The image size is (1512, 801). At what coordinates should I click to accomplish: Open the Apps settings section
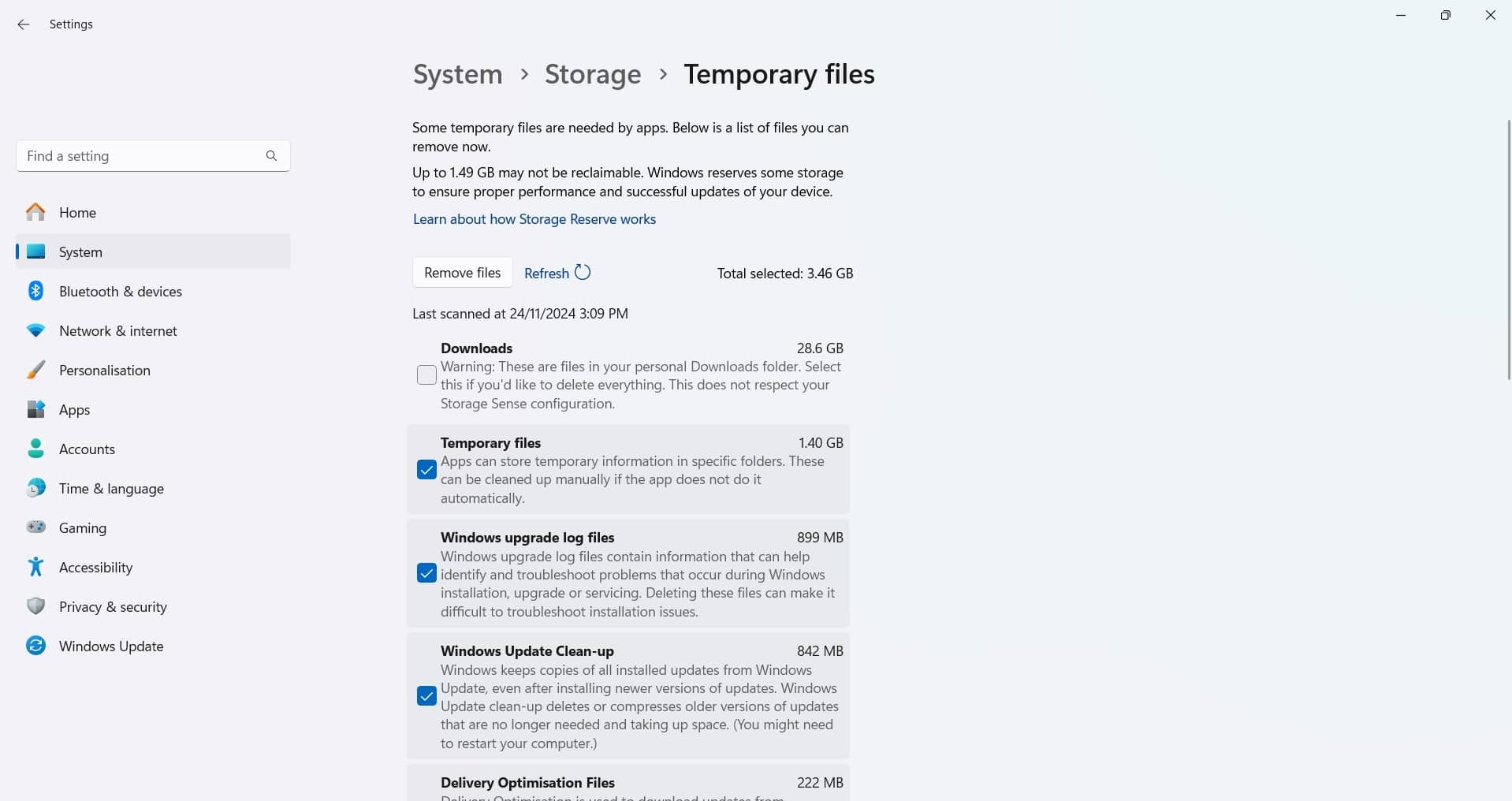(74, 409)
